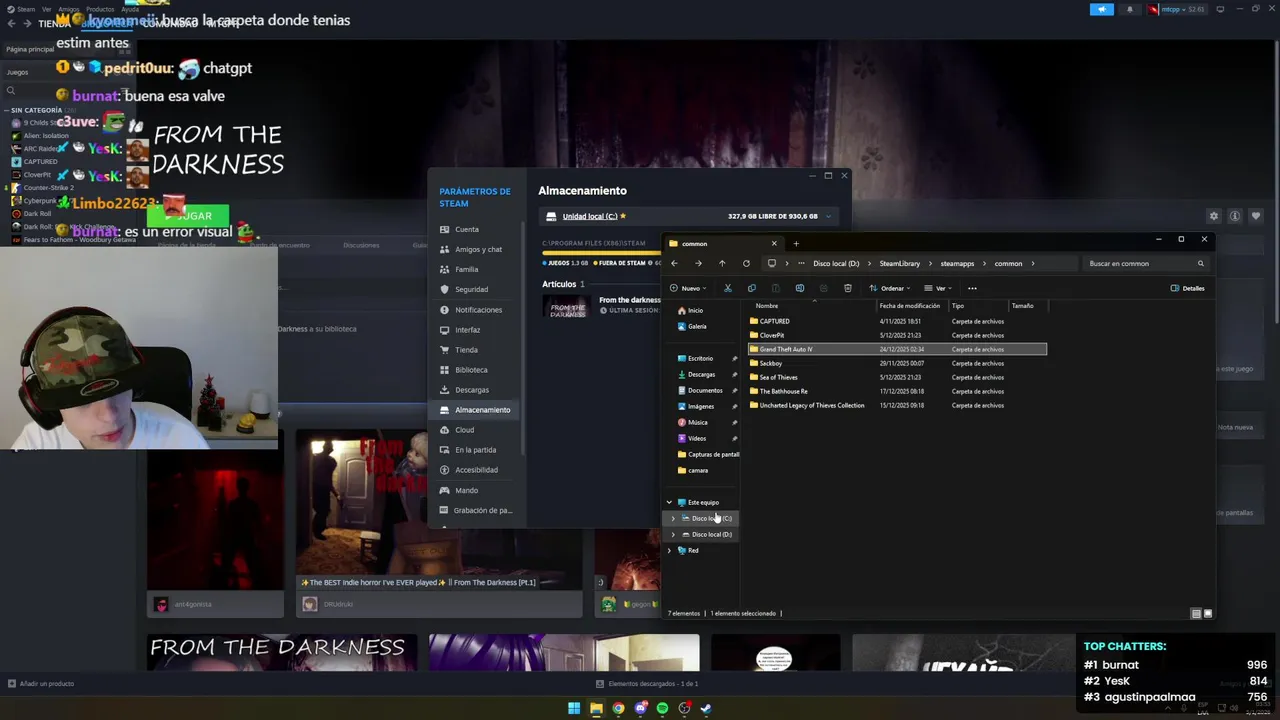The height and width of the screenshot is (720, 1280).
Task: Expand Disco local (C:) tree node
Action: point(674,518)
